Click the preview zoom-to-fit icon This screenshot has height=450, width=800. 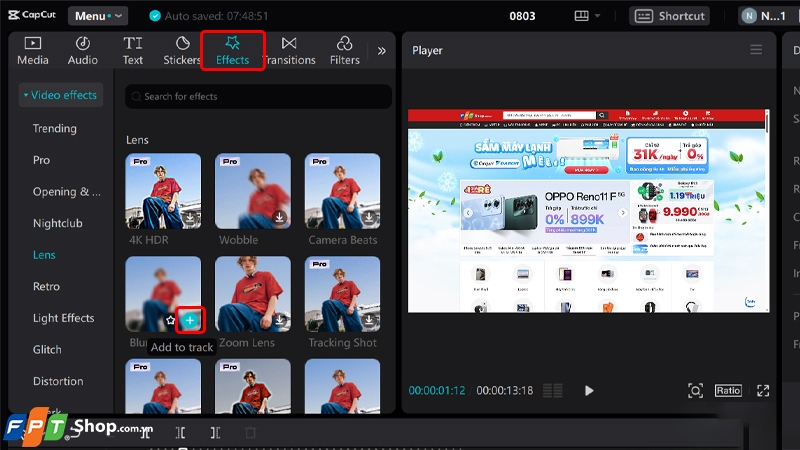[x=695, y=391]
